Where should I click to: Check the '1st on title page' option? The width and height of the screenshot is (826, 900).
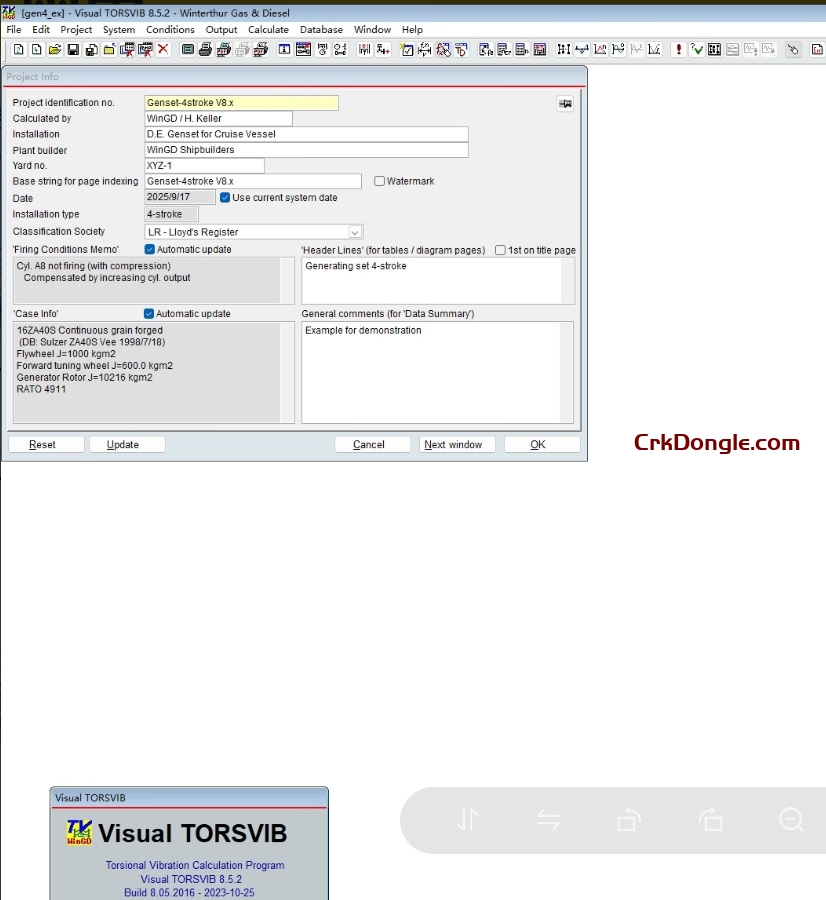click(x=501, y=249)
